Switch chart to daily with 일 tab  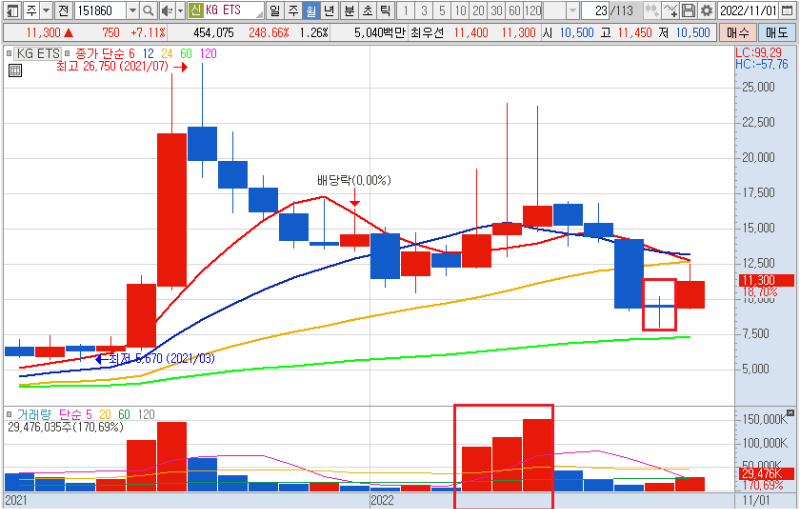point(275,10)
